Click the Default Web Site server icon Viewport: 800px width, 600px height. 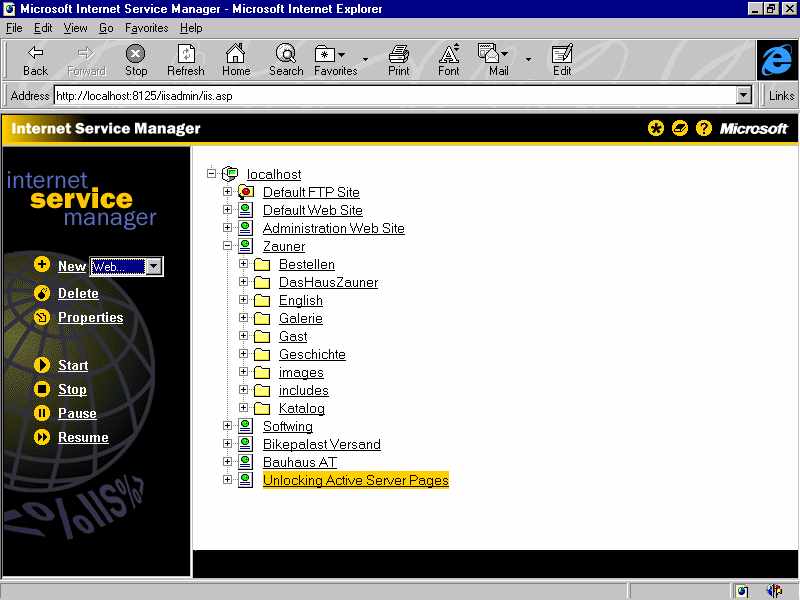pyautogui.click(x=245, y=210)
